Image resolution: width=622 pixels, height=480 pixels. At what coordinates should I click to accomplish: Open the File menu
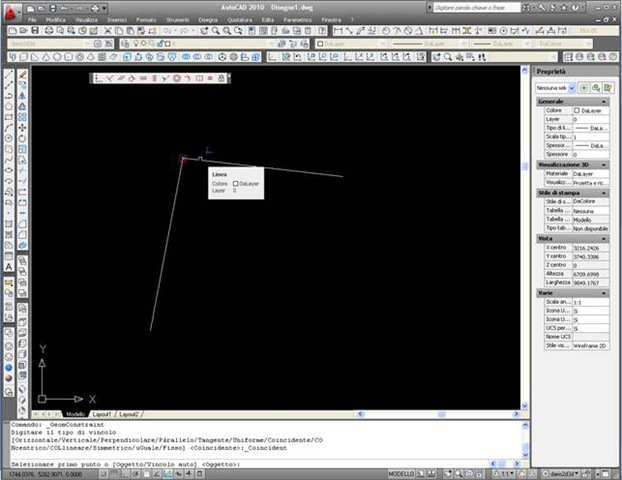tap(32, 19)
